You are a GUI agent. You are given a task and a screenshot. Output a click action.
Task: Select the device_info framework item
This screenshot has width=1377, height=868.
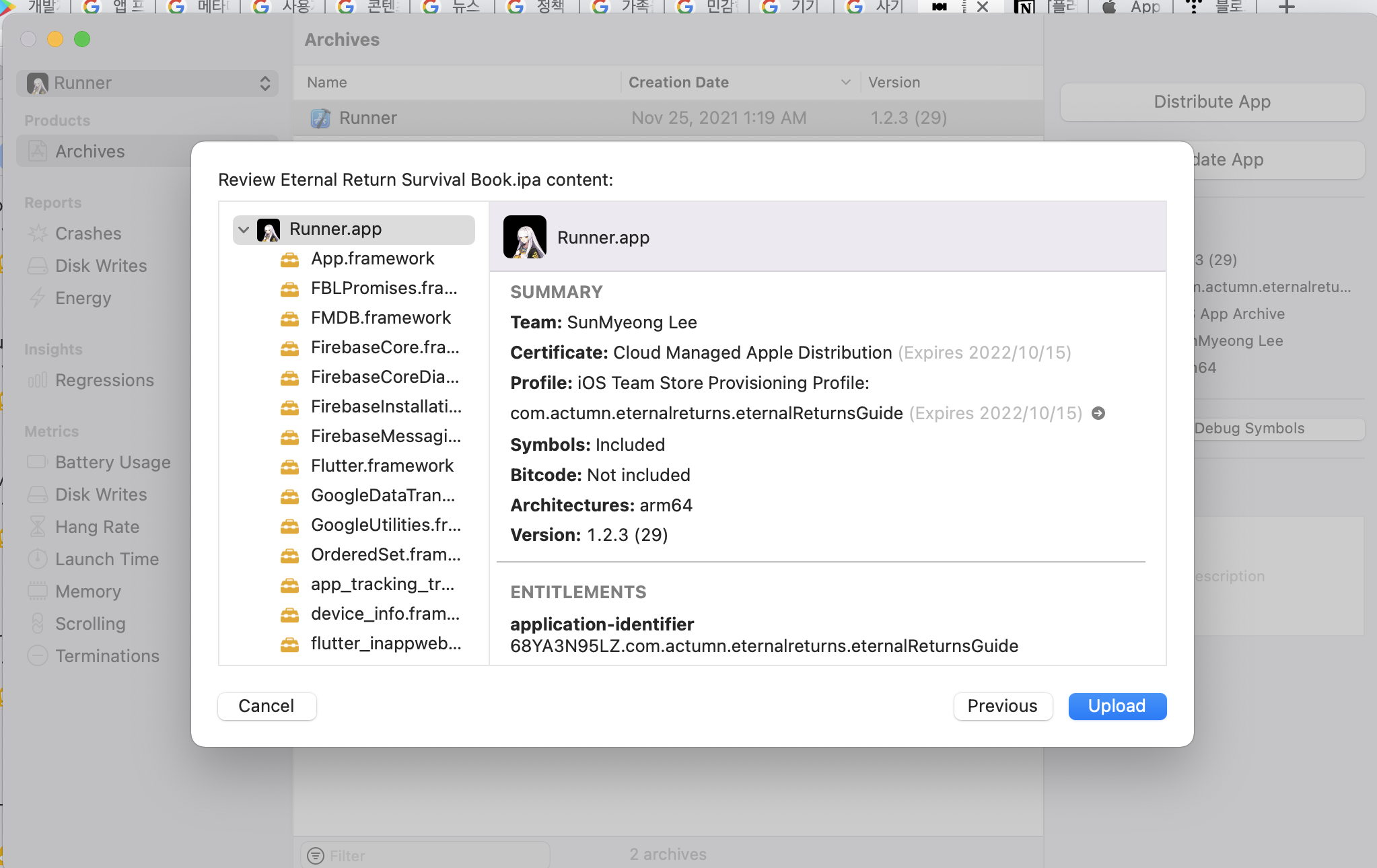coord(385,614)
